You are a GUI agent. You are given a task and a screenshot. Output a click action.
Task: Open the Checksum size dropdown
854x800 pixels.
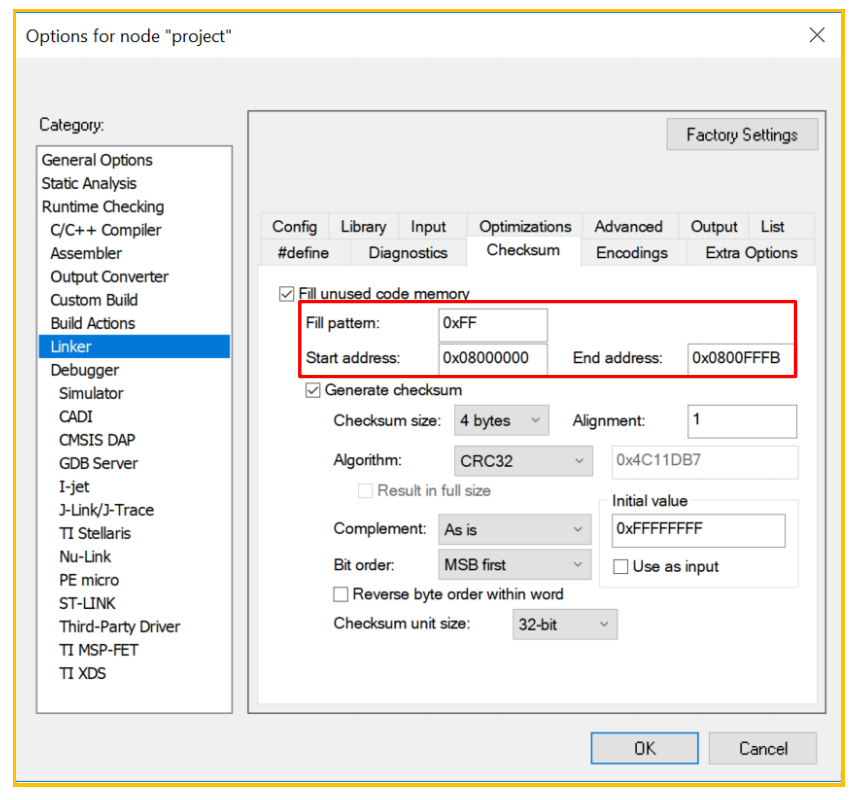tap(502, 420)
